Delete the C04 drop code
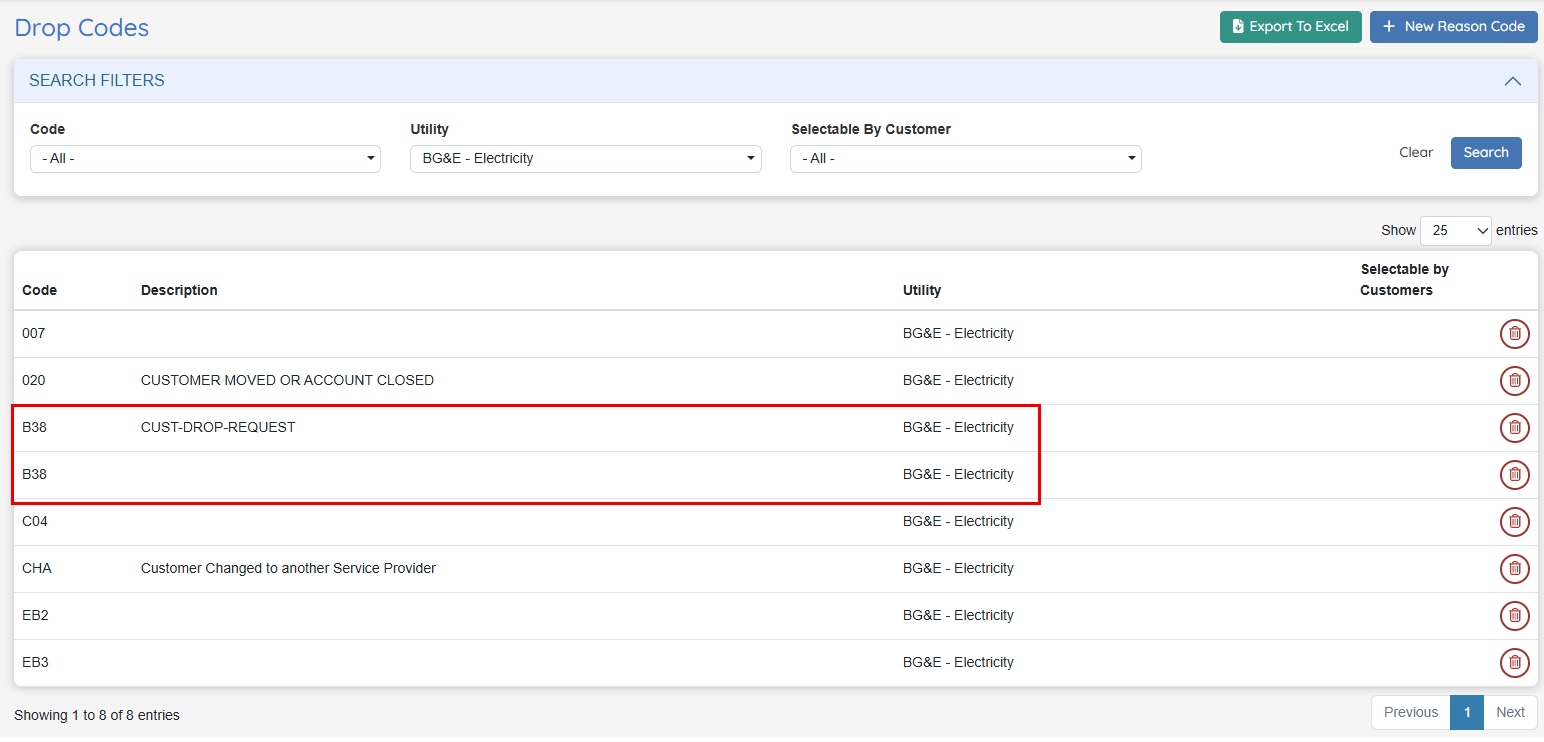 pyautogui.click(x=1514, y=522)
